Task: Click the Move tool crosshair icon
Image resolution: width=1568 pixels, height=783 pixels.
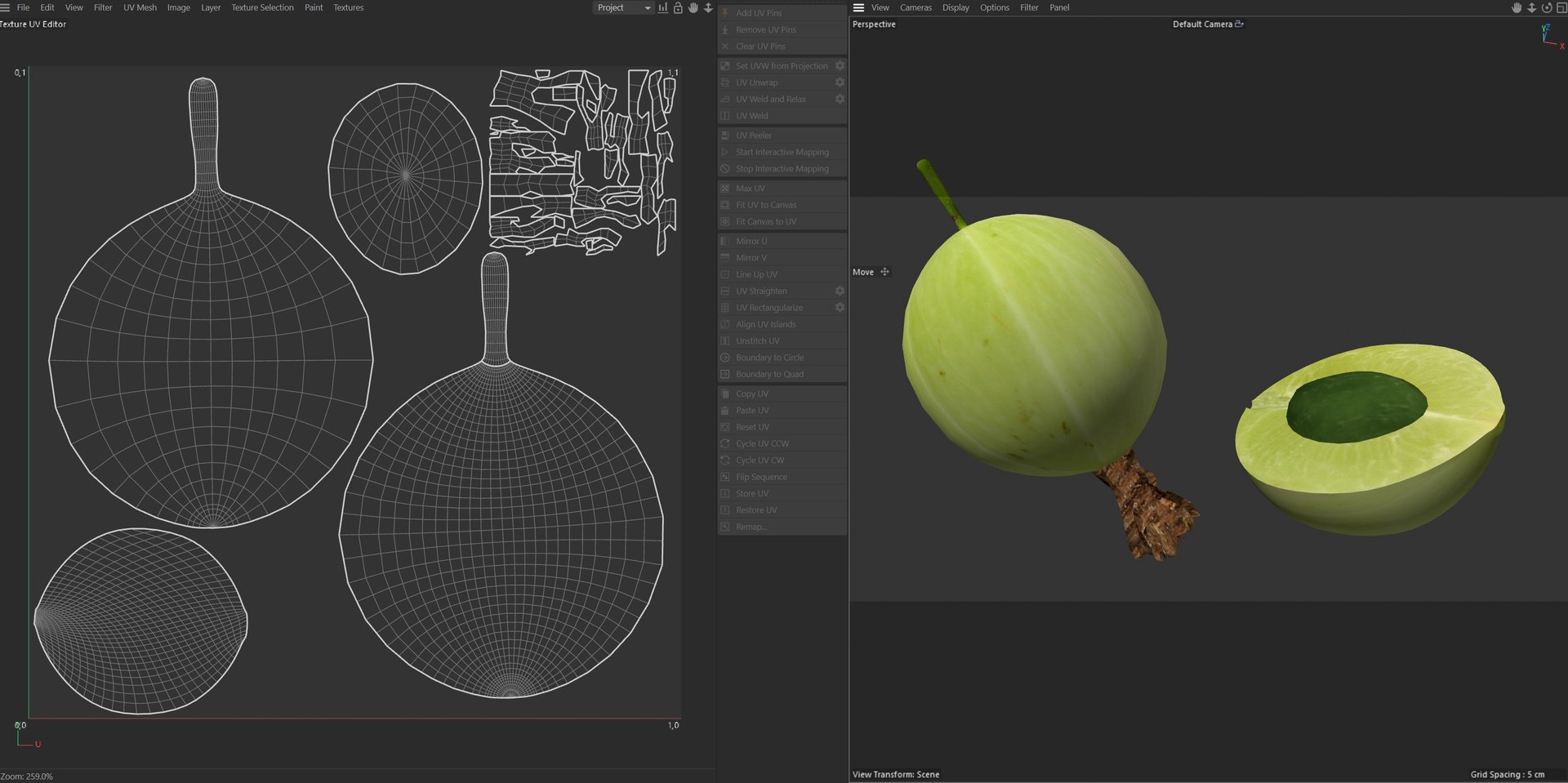Action: (884, 272)
